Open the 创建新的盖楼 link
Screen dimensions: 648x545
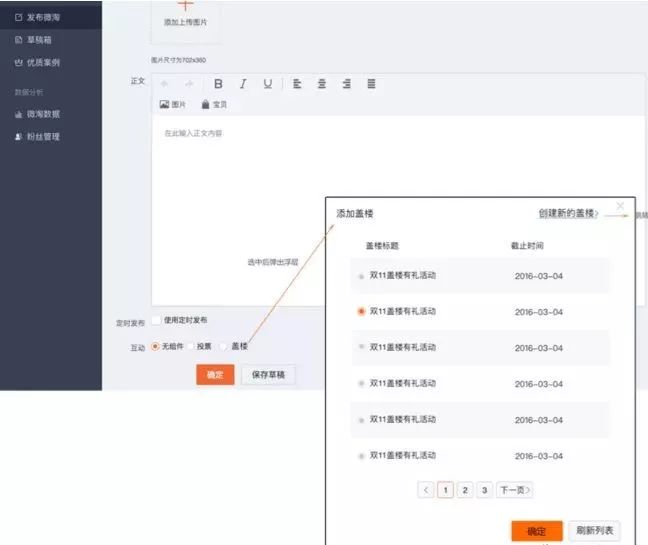568,213
